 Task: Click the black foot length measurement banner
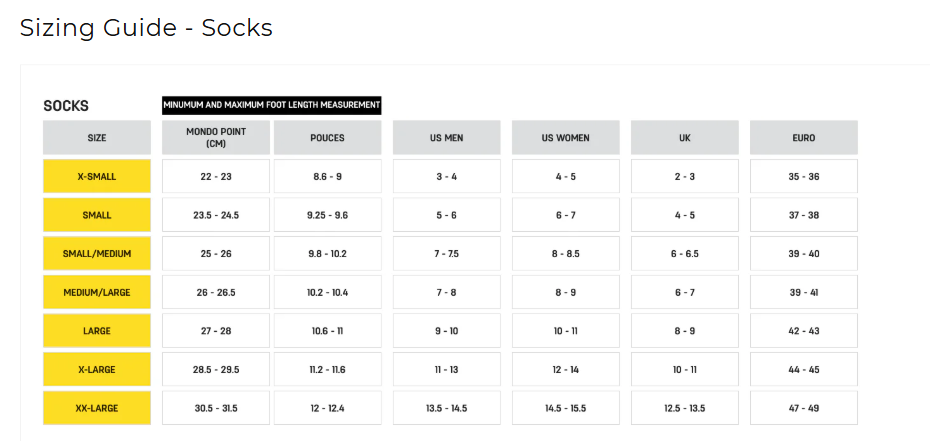pyautogui.click(x=272, y=106)
